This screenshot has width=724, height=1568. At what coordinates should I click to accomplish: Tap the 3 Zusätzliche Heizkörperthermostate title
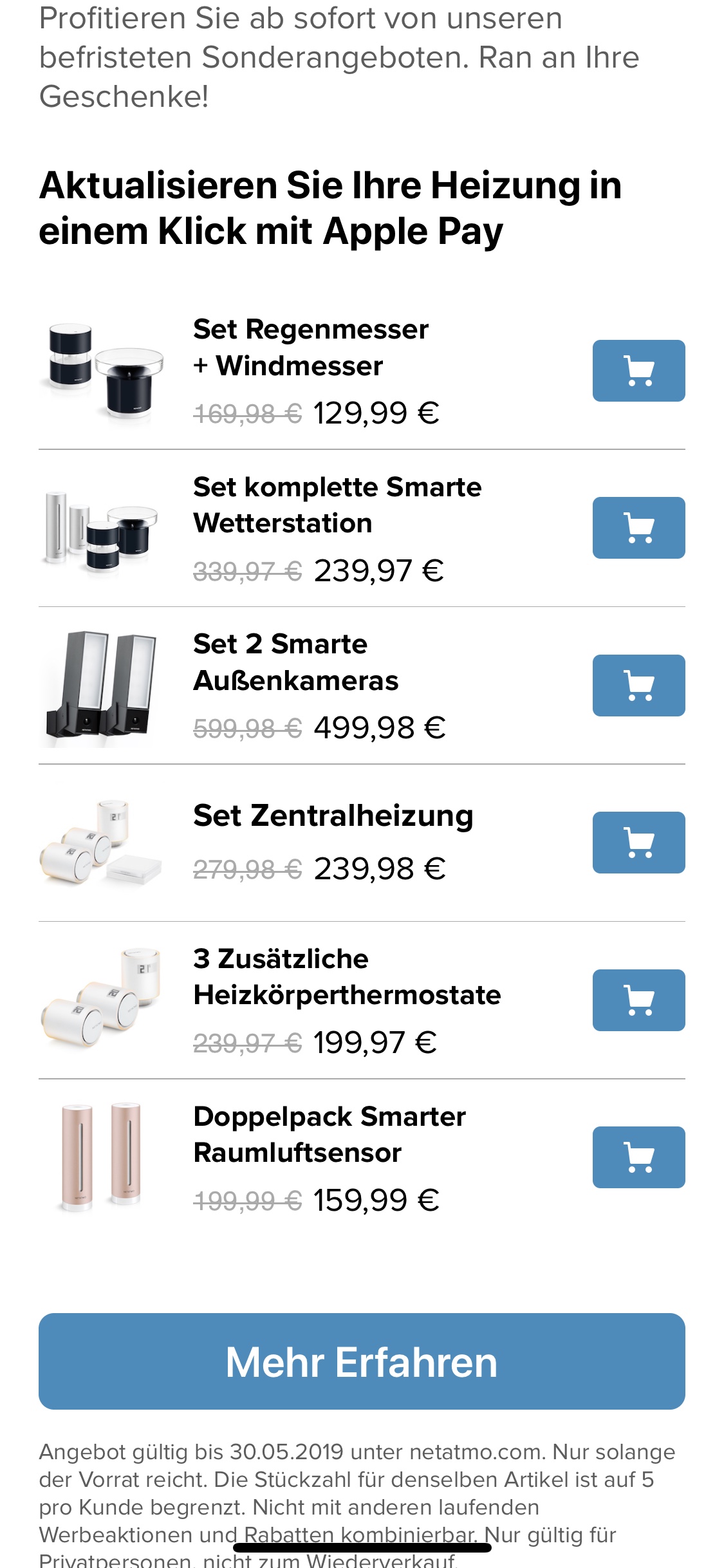tap(346, 976)
